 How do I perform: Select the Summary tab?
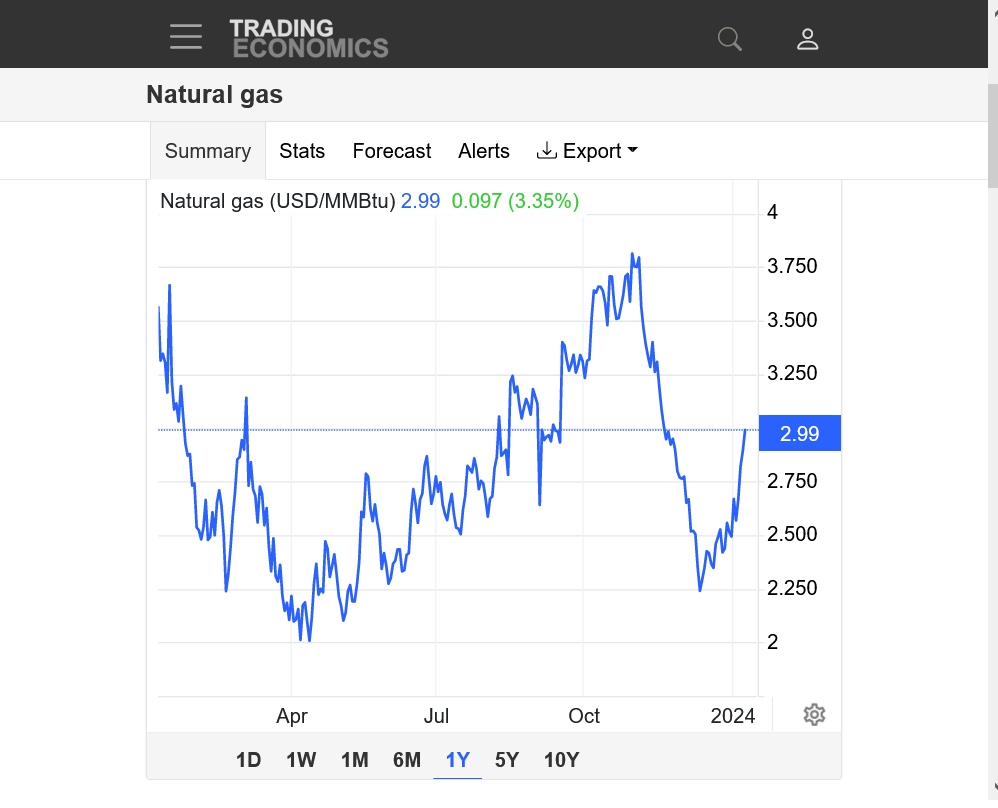coord(207,151)
